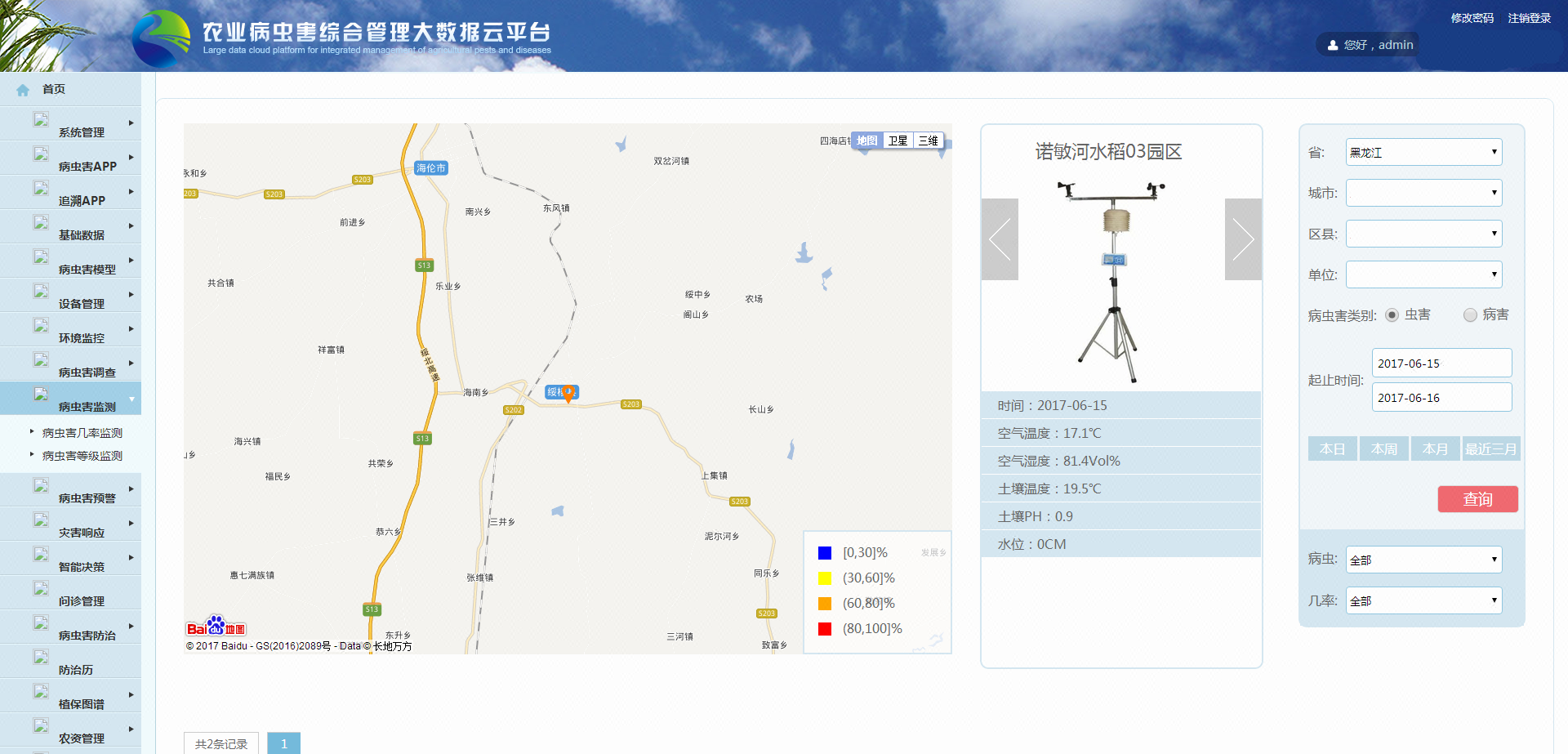
Task: Click the icon next to 基础数据
Action: coord(41,222)
